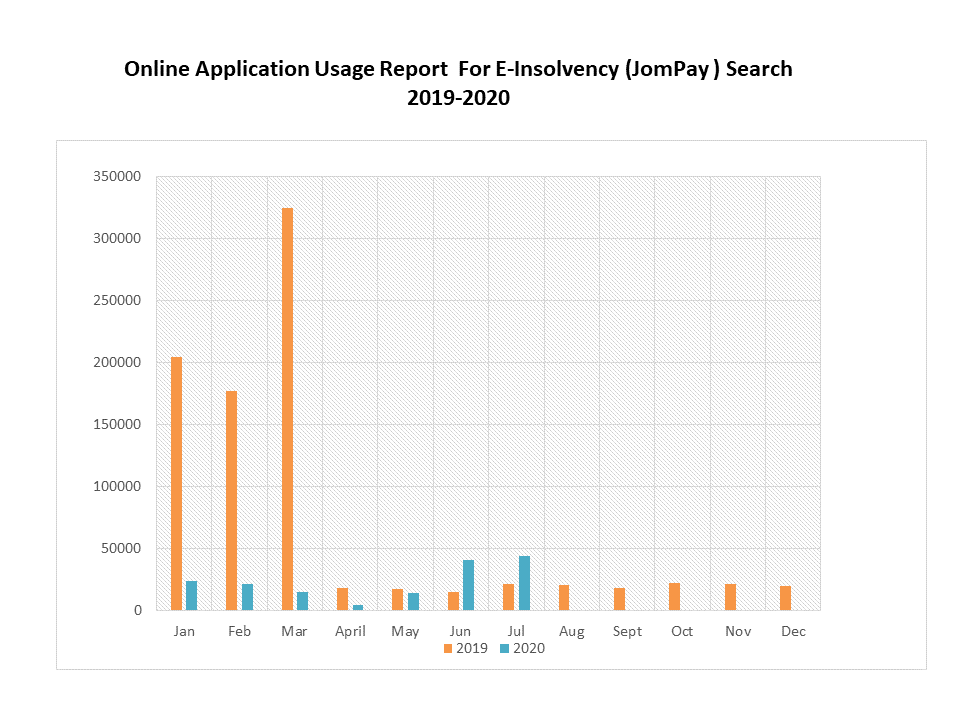Select the orange 2019 bar for Jul
960x720 pixels.
coord(508,598)
